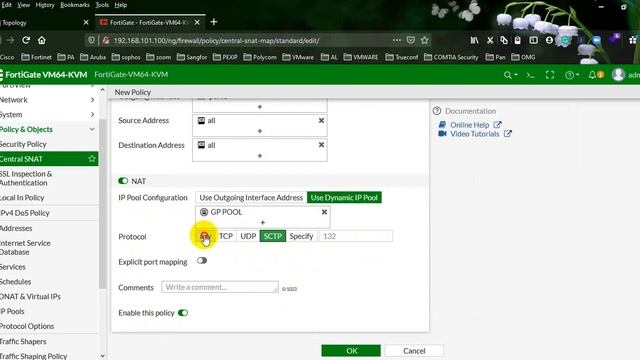
Task: Open the admin user avatar menu
Action: pyautogui.click(x=618, y=74)
